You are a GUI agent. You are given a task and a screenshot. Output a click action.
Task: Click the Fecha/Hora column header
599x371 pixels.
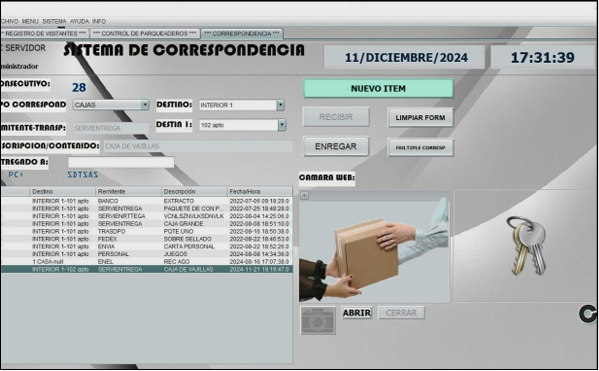pyautogui.click(x=259, y=191)
